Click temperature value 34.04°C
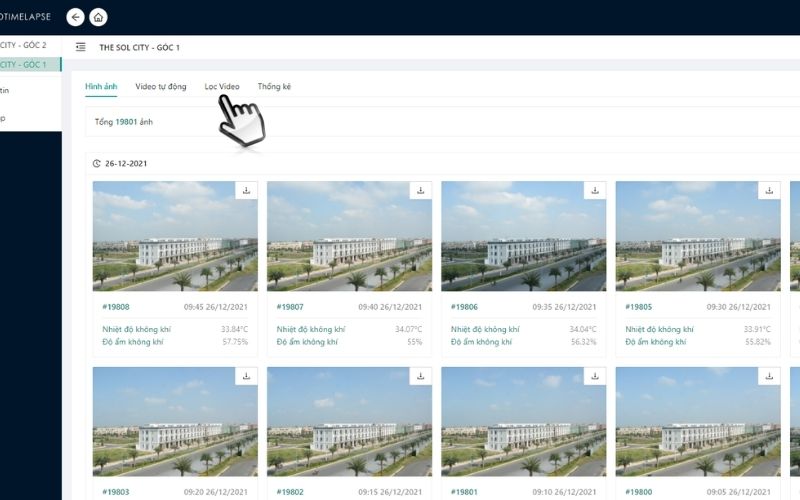Screen dimensions: 800x500 583,329
